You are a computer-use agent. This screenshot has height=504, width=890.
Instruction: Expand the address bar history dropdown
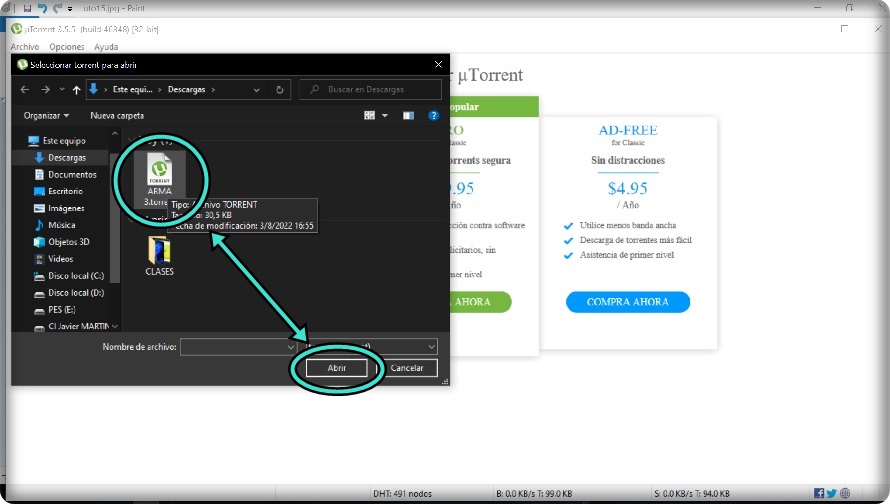coord(257,90)
